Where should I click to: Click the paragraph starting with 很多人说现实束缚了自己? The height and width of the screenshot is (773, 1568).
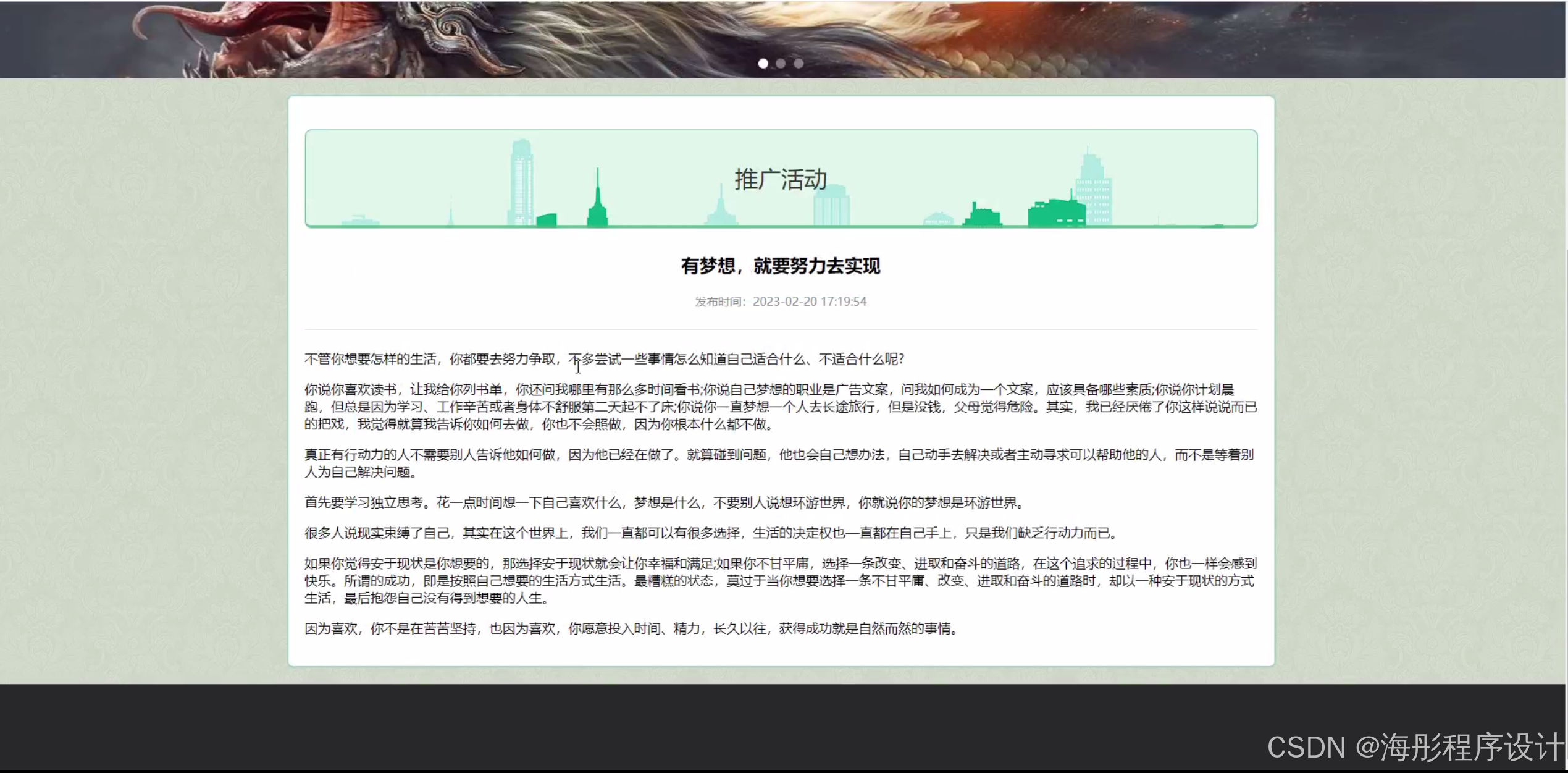point(710,533)
